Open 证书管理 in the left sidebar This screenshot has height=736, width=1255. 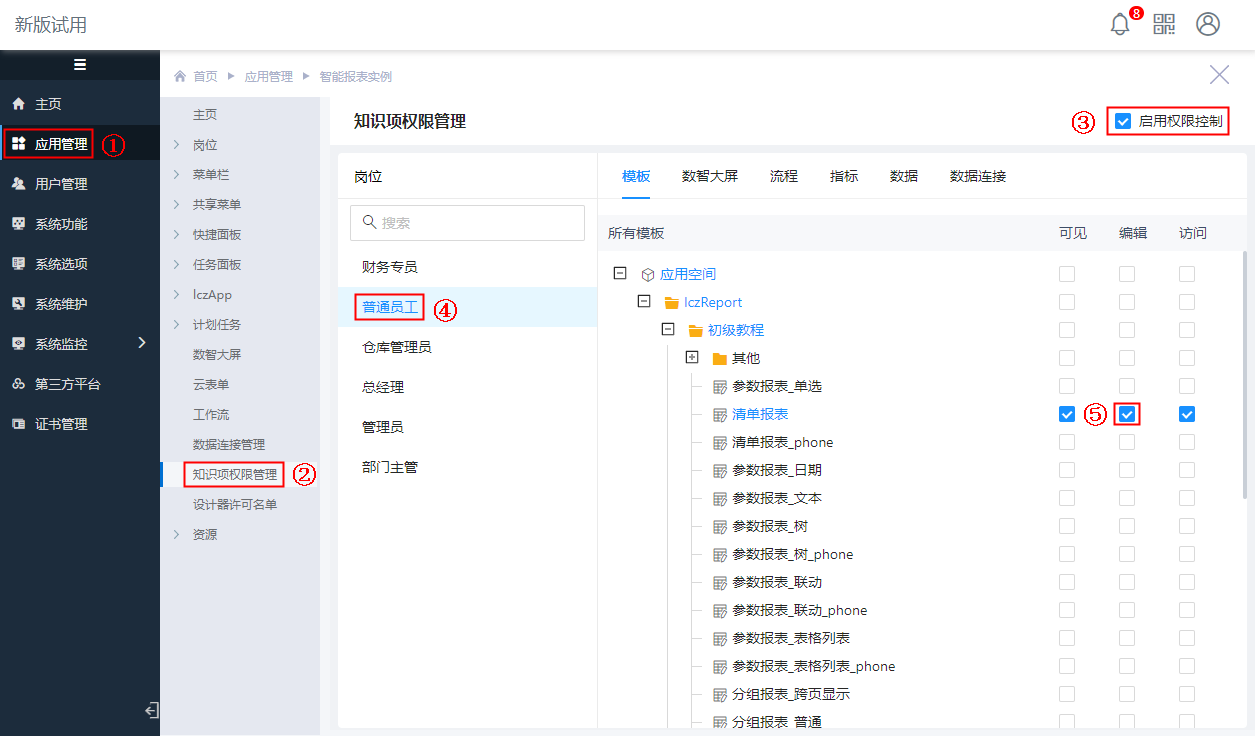point(62,424)
